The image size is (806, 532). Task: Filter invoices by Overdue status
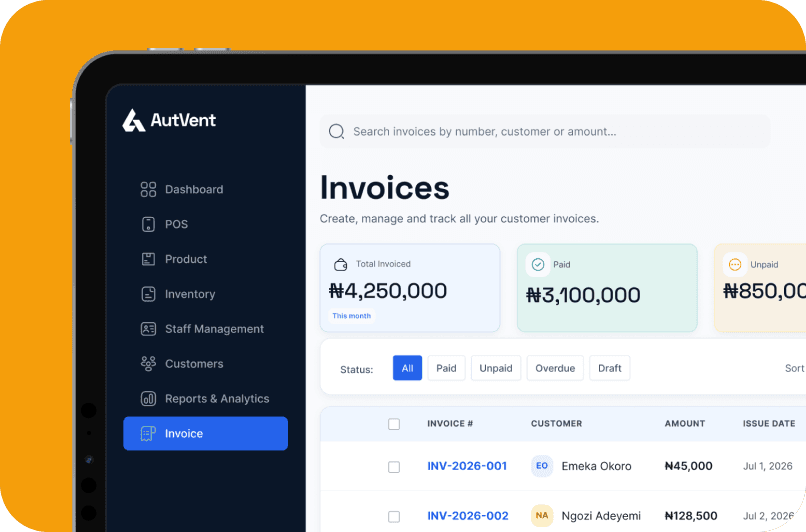555,368
